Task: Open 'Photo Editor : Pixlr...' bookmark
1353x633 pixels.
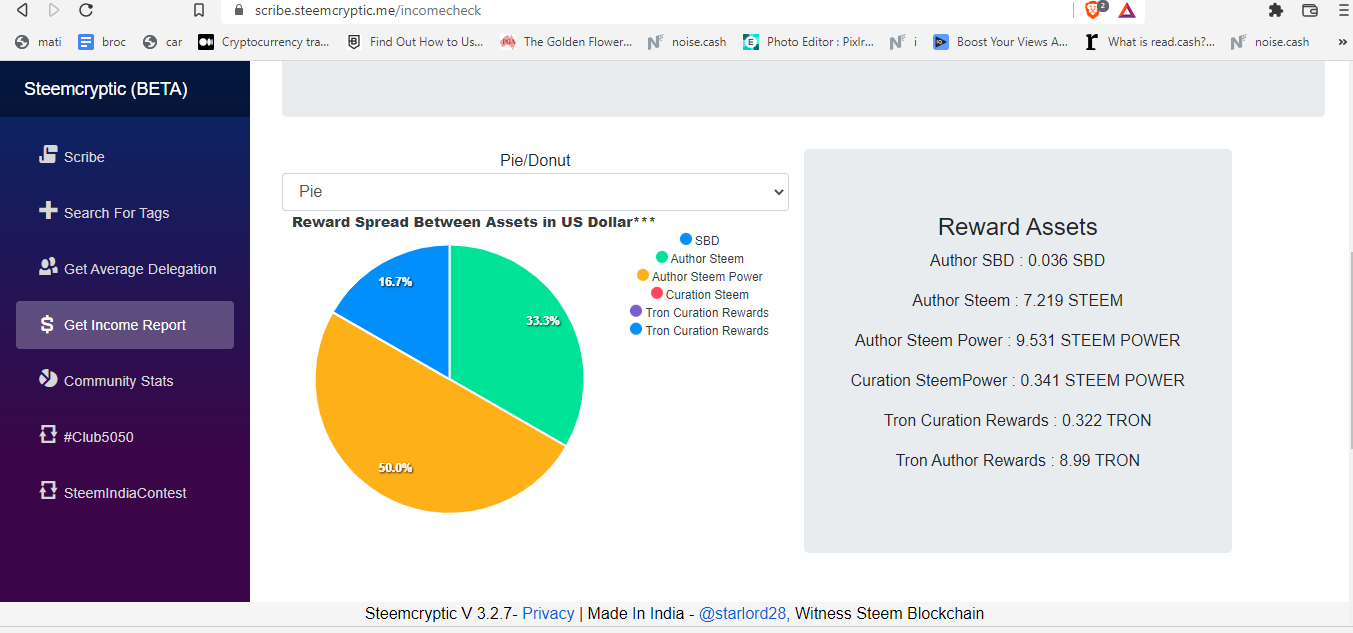Action: [x=809, y=42]
